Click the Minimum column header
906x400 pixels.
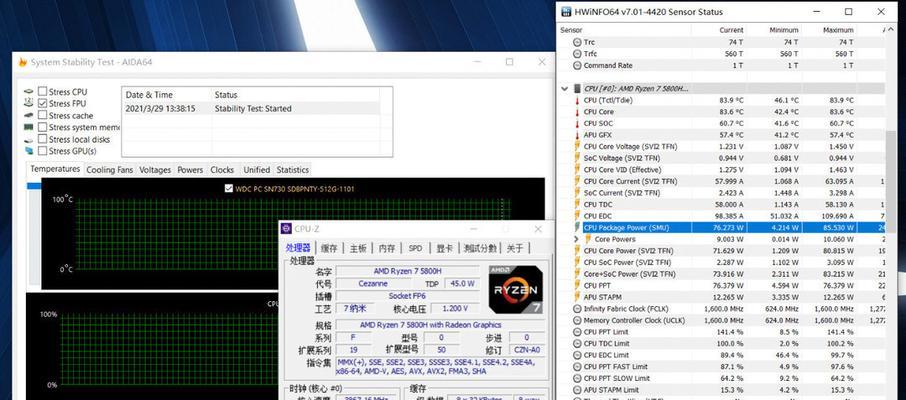pos(775,29)
